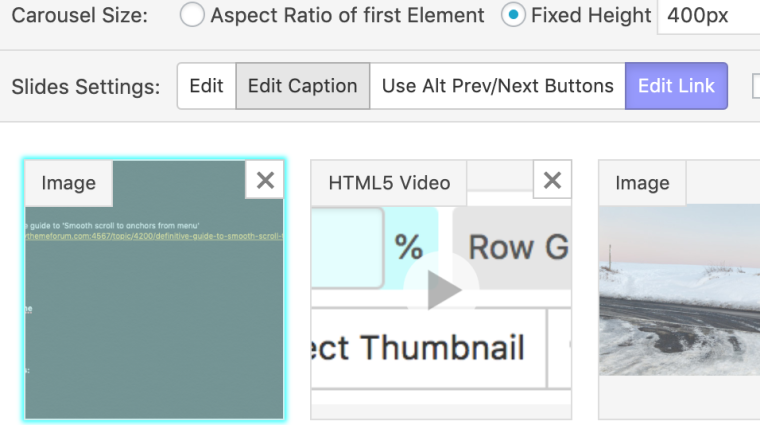Open the Edit Link option
Viewport: 760px width, 425px height.
coord(676,86)
